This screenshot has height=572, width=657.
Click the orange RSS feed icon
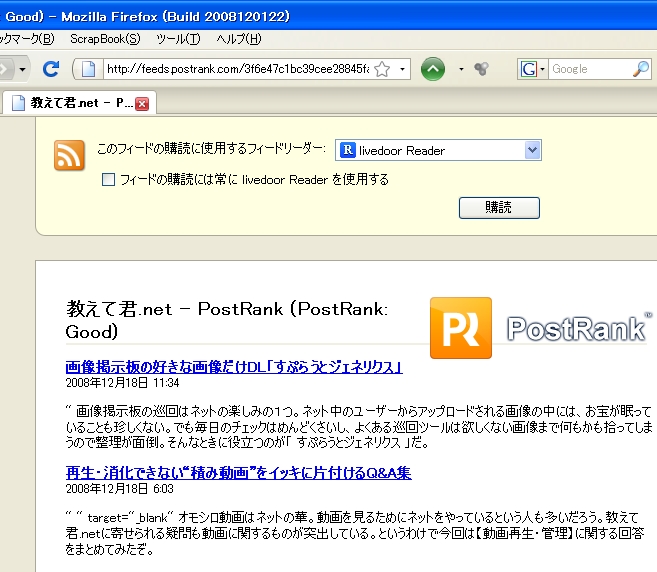[x=69, y=155]
